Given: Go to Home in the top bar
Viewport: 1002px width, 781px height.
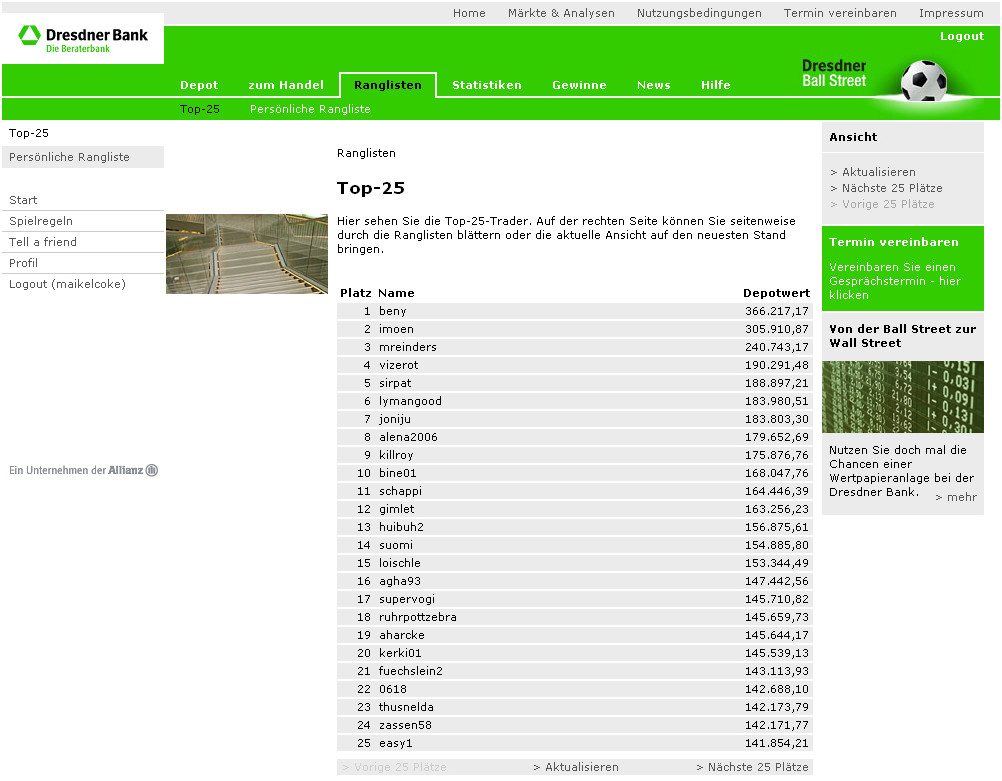Looking at the screenshot, I should point(469,13).
